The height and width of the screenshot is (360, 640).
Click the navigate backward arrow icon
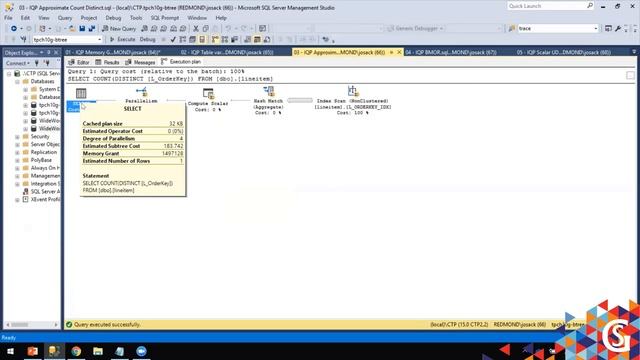(x=13, y=29)
